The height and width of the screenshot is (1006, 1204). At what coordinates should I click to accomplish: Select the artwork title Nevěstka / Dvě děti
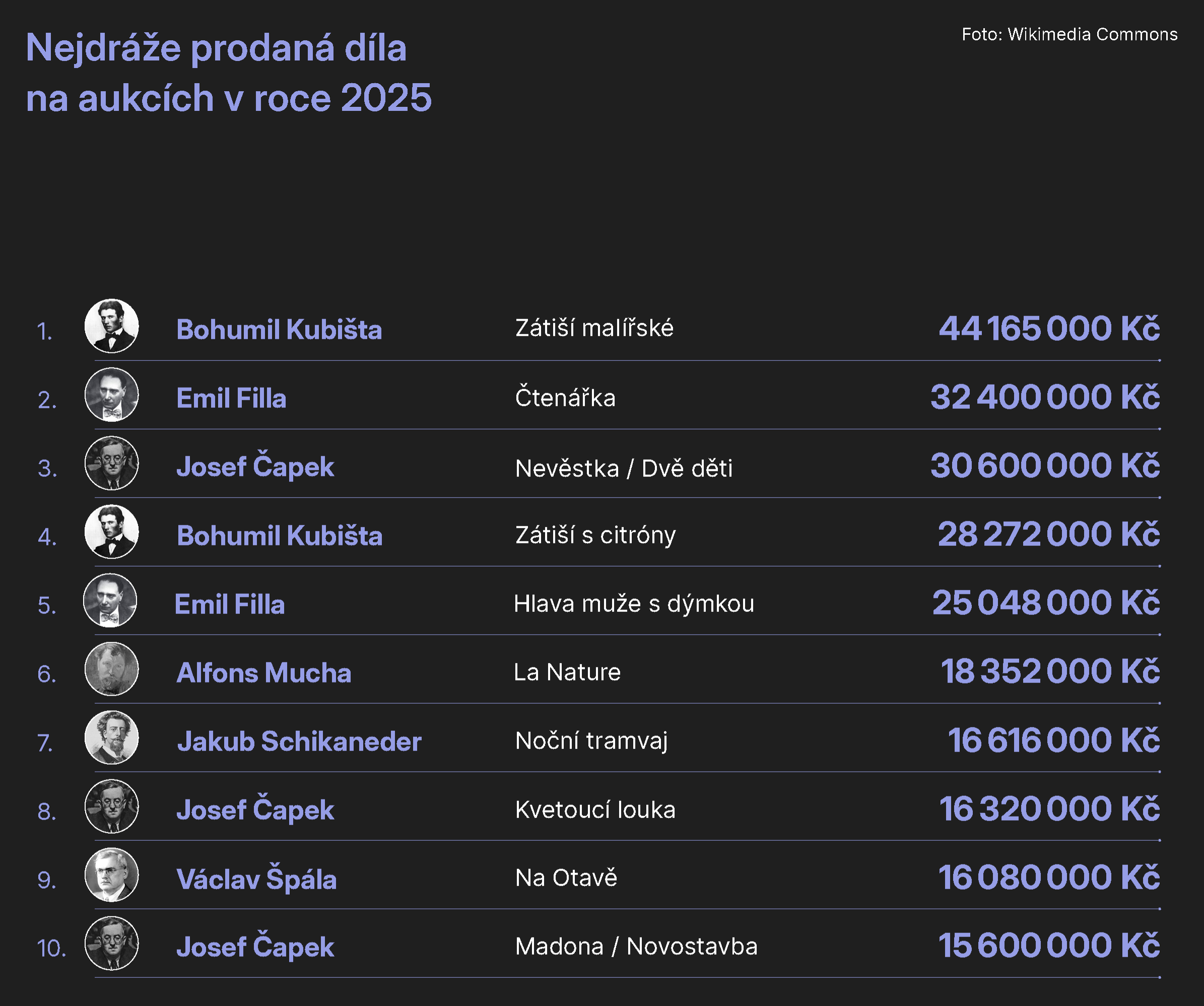point(624,468)
